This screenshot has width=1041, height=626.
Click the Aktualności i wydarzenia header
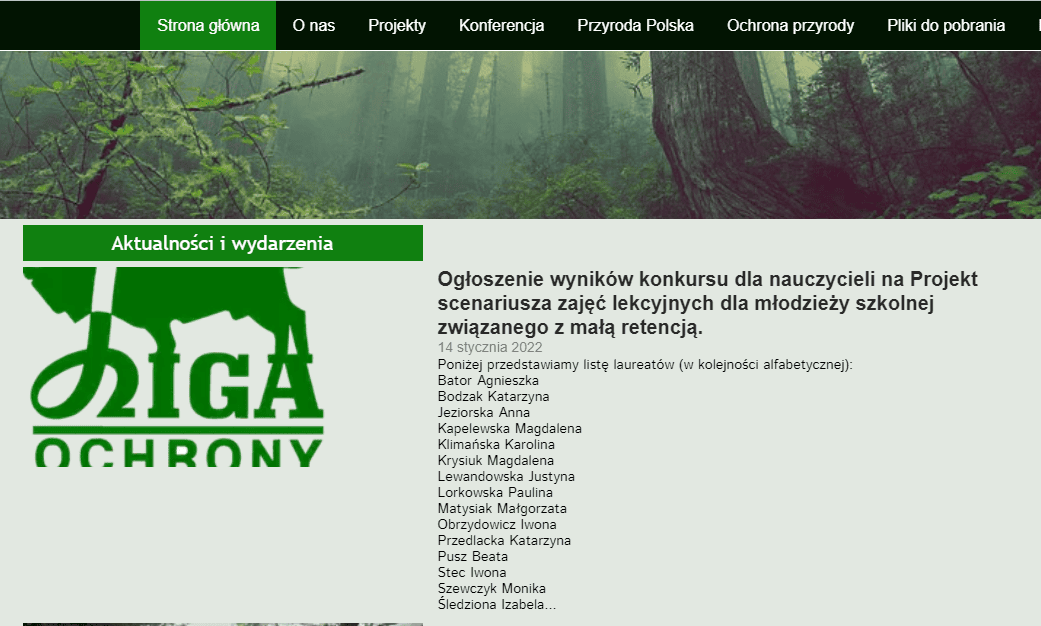[222, 243]
